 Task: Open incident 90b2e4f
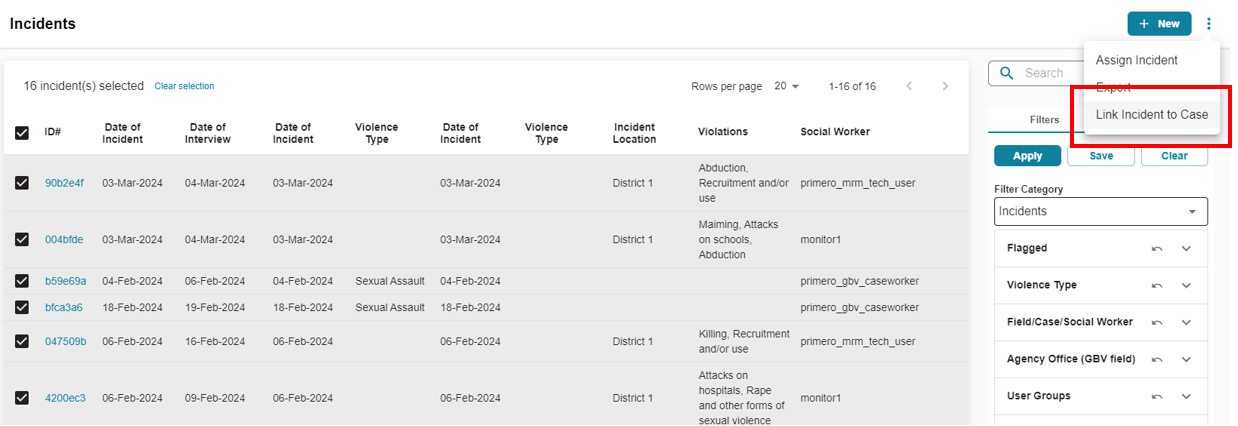click(64, 183)
